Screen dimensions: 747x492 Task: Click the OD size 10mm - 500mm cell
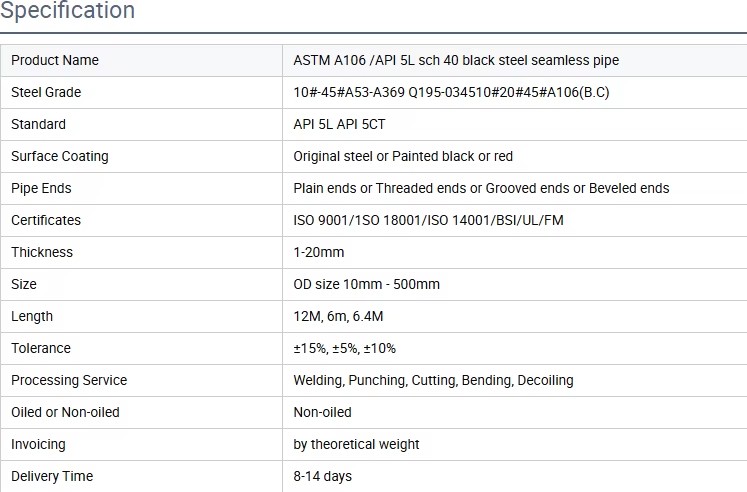tap(515, 284)
